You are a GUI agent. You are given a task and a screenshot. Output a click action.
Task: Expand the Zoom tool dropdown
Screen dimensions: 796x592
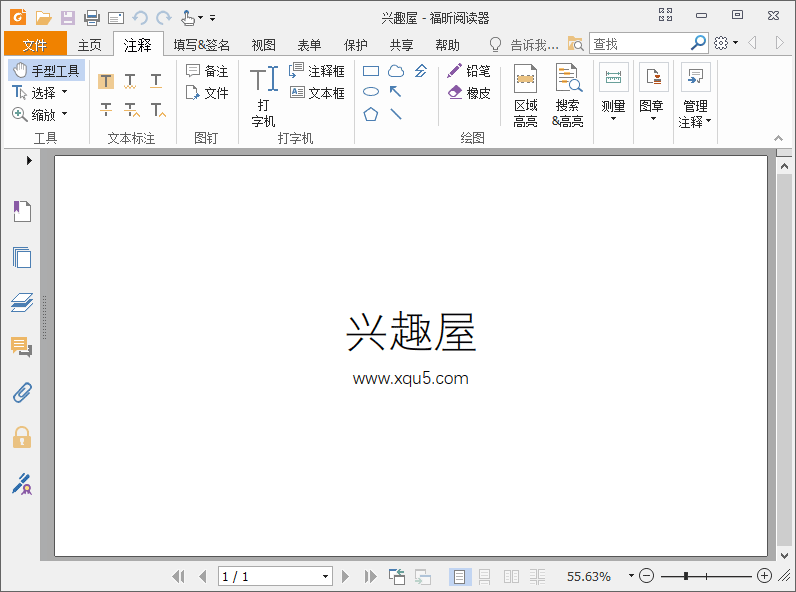(x=64, y=114)
